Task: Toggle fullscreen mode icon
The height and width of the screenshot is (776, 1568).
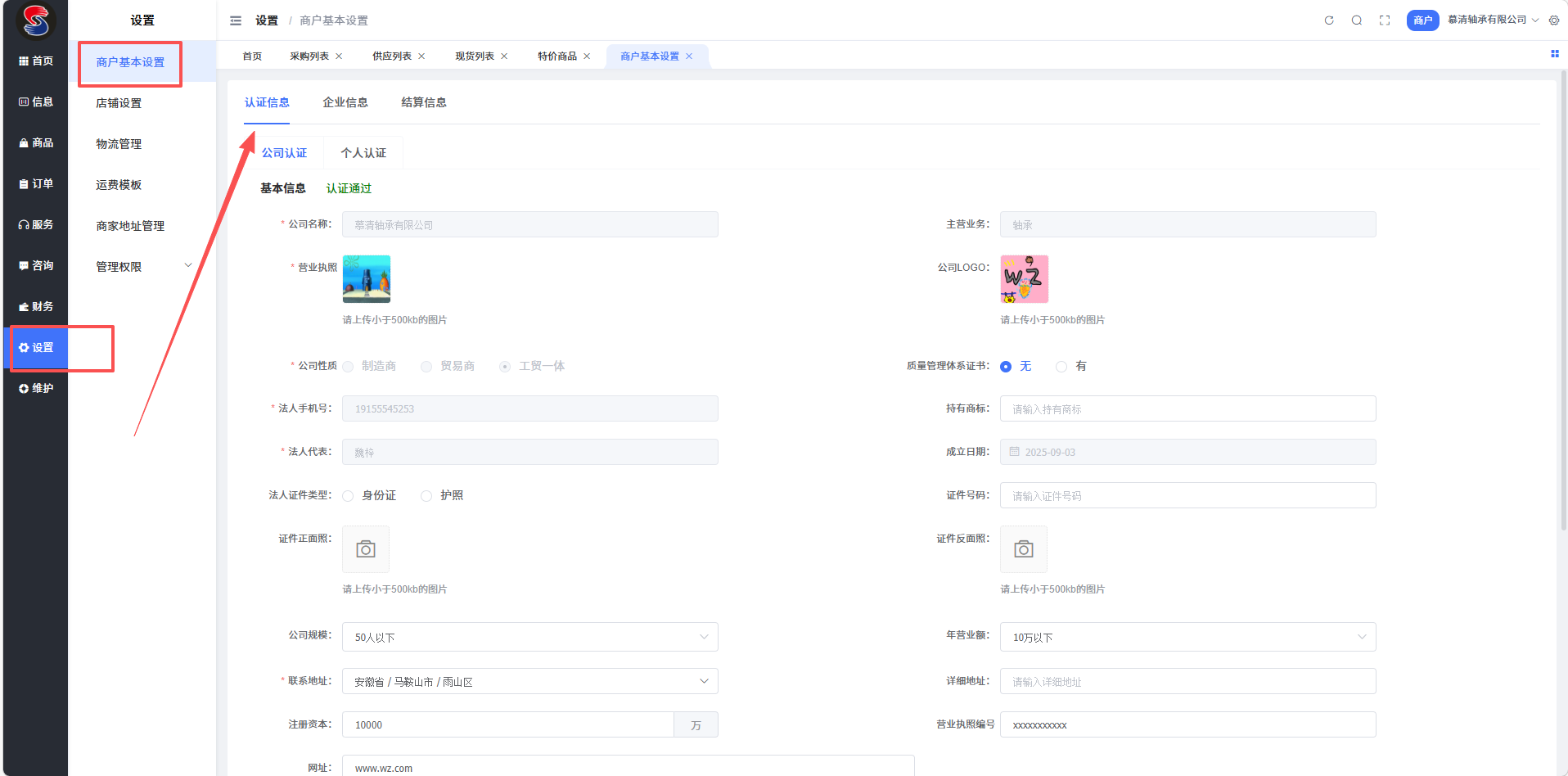Action: (x=1385, y=20)
